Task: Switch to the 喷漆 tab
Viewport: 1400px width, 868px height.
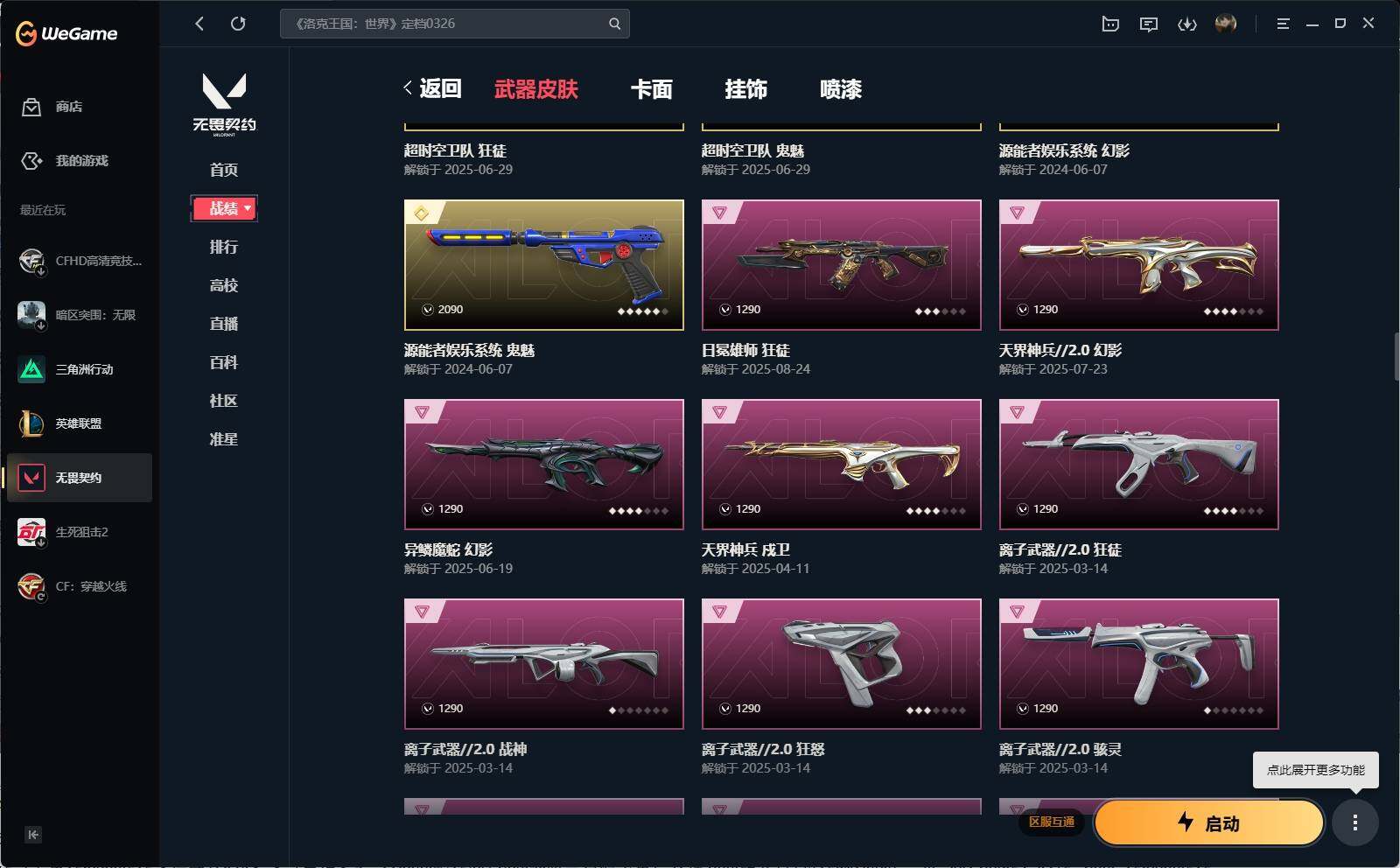Action: point(841,89)
